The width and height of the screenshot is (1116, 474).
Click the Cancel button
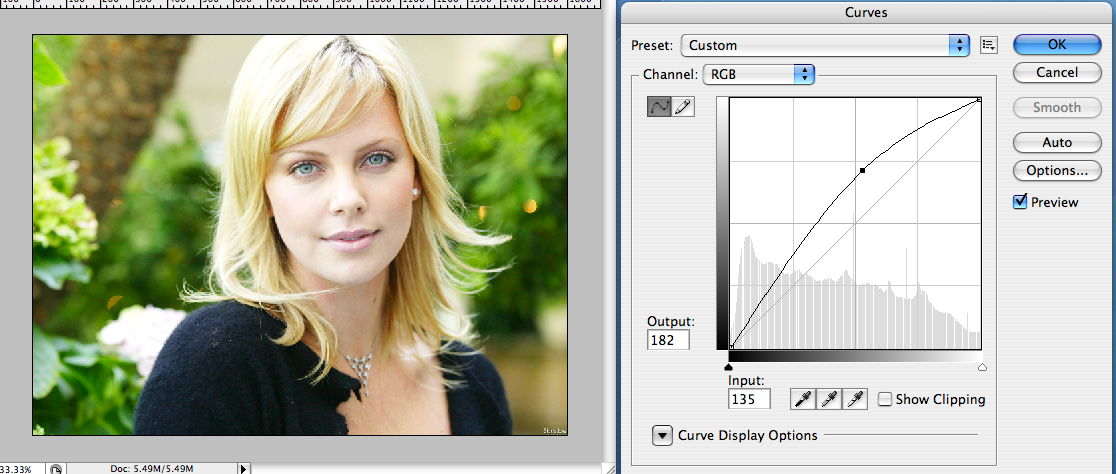[1057, 72]
